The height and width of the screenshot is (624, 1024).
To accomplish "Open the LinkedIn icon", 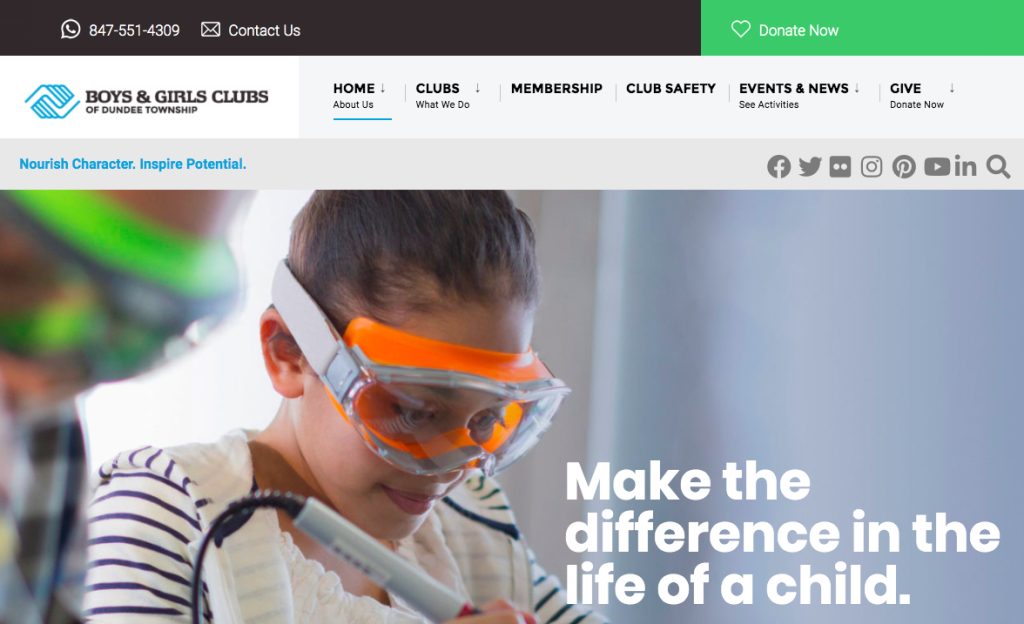I will (965, 166).
